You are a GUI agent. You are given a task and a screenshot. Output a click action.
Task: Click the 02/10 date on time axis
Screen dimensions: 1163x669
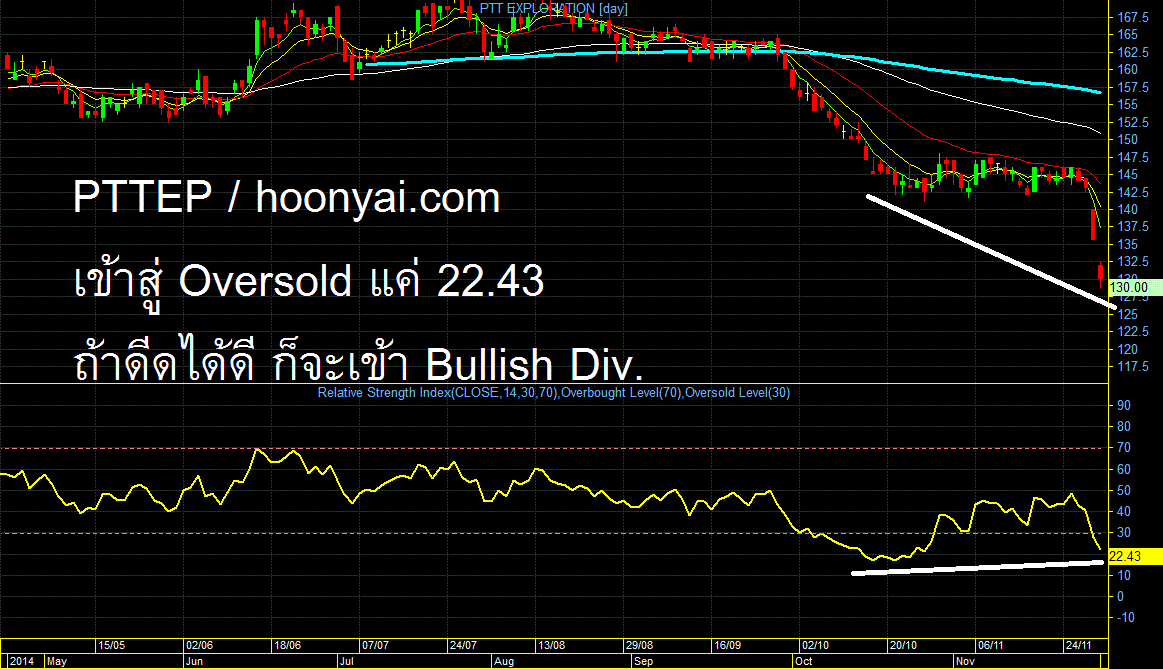tap(815, 645)
